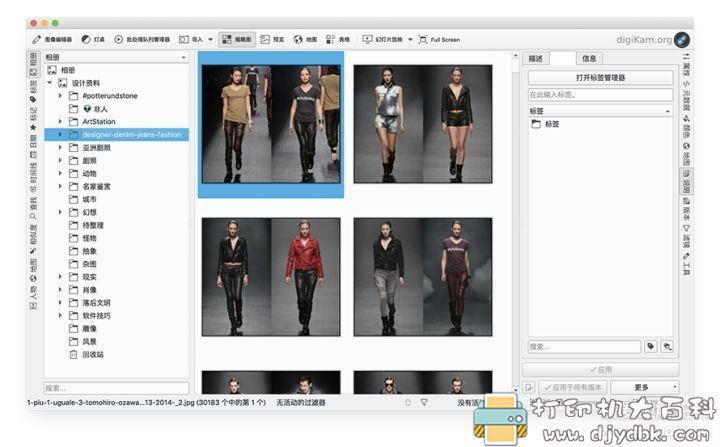
Task: Open the Colors (颜色) right sidebar tab
Action: (x=686, y=127)
